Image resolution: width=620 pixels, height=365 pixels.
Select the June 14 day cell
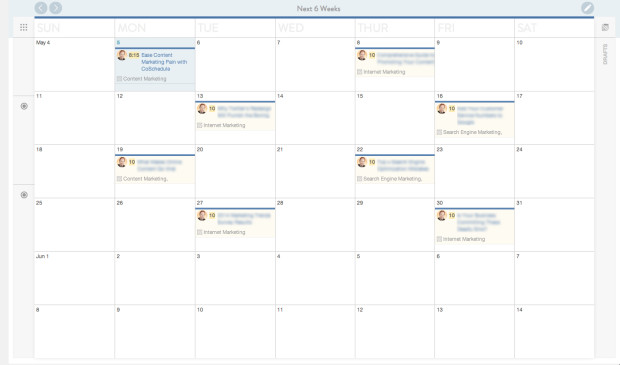554,331
